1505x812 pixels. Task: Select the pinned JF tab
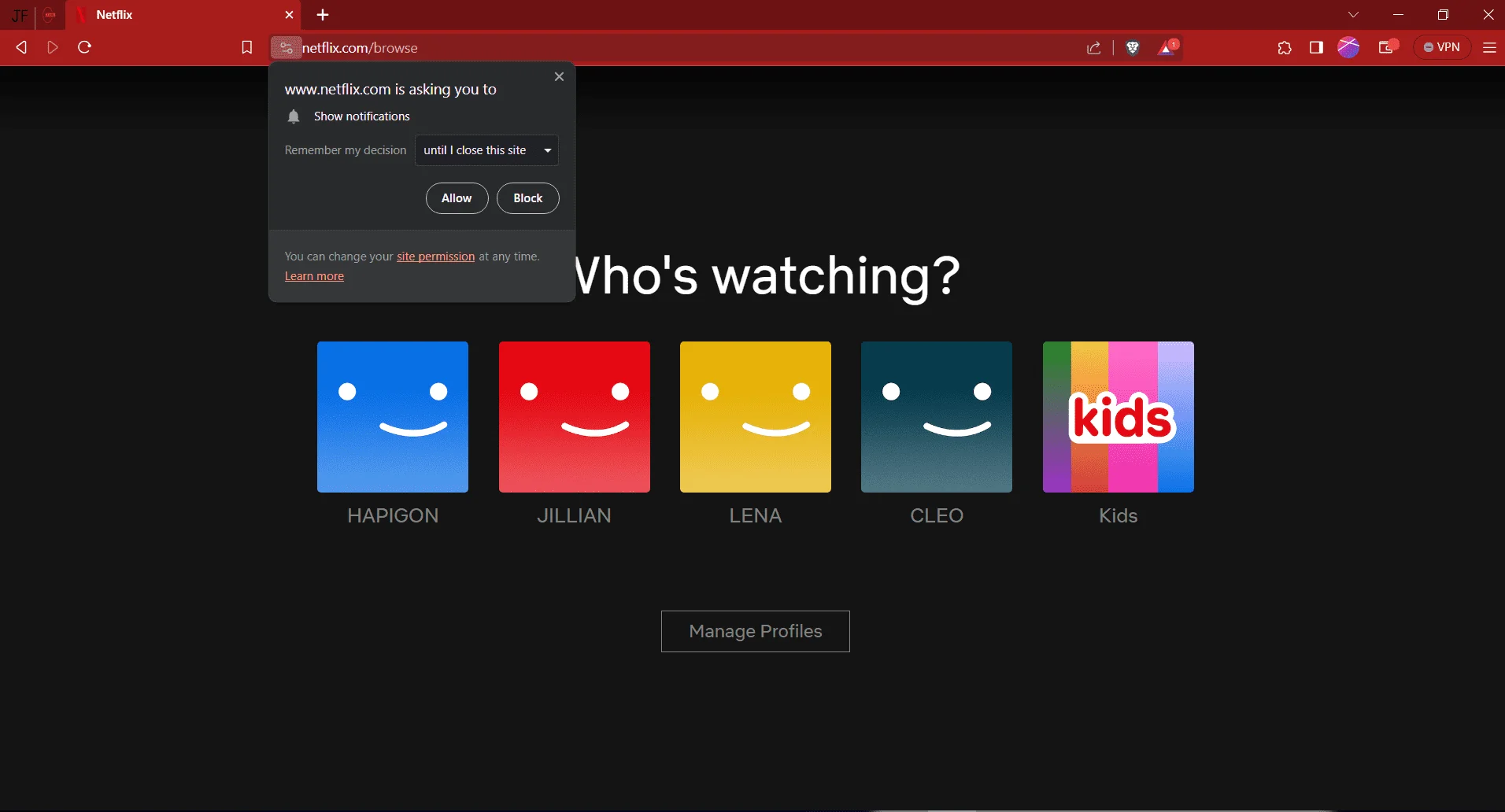pyautogui.click(x=19, y=15)
